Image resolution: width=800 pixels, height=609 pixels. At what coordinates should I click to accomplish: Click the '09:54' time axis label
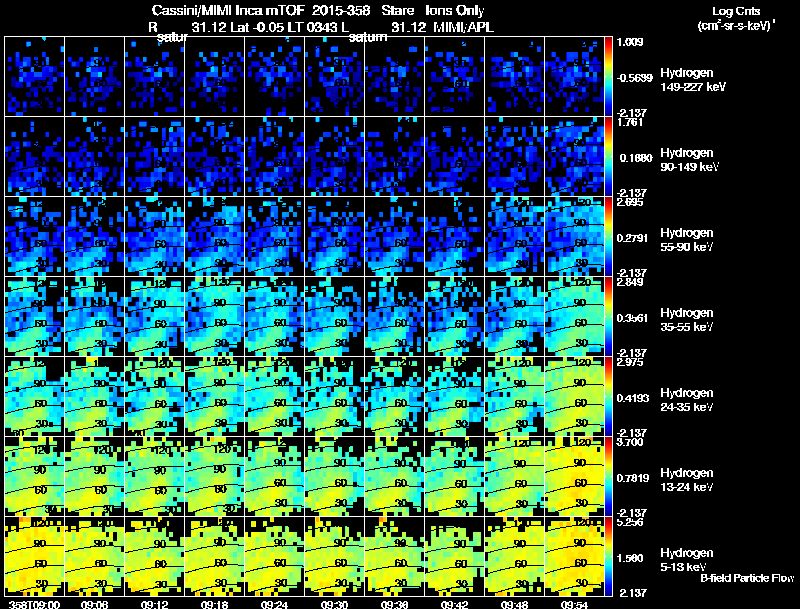[x=574, y=604]
